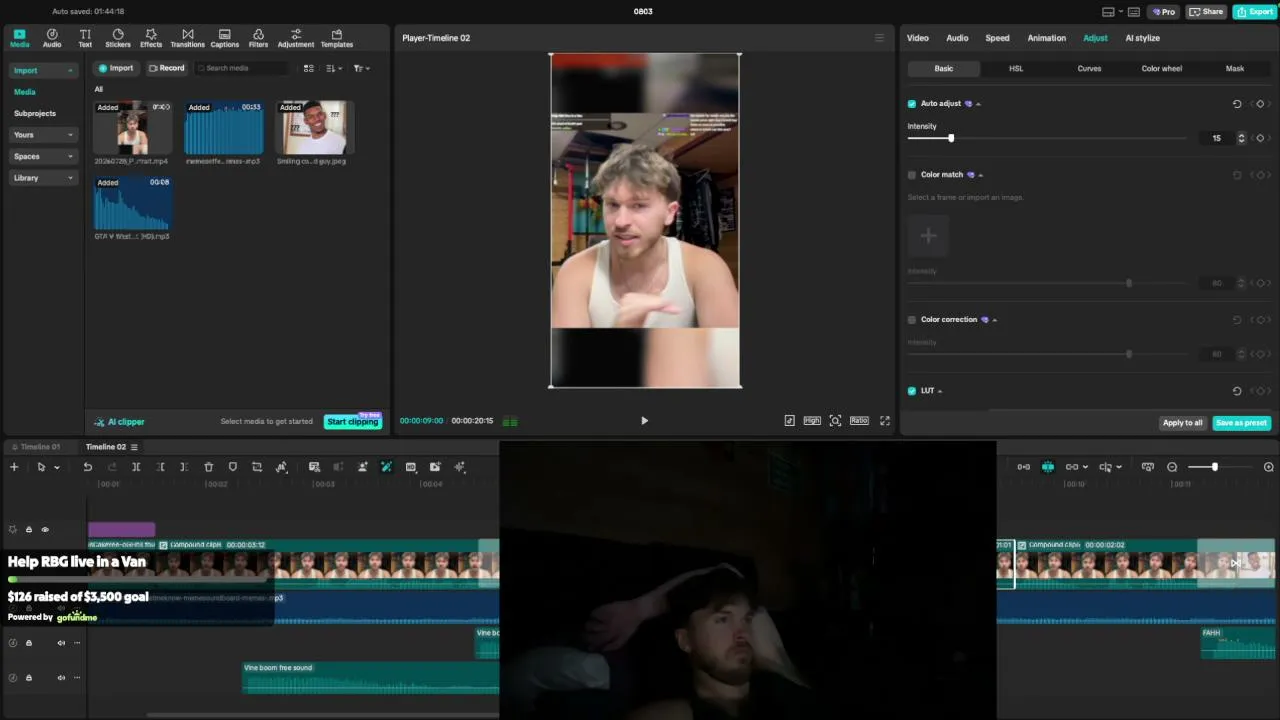Mute the bottom Vine boom audio track

pyautogui.click(x=61, y=678)
